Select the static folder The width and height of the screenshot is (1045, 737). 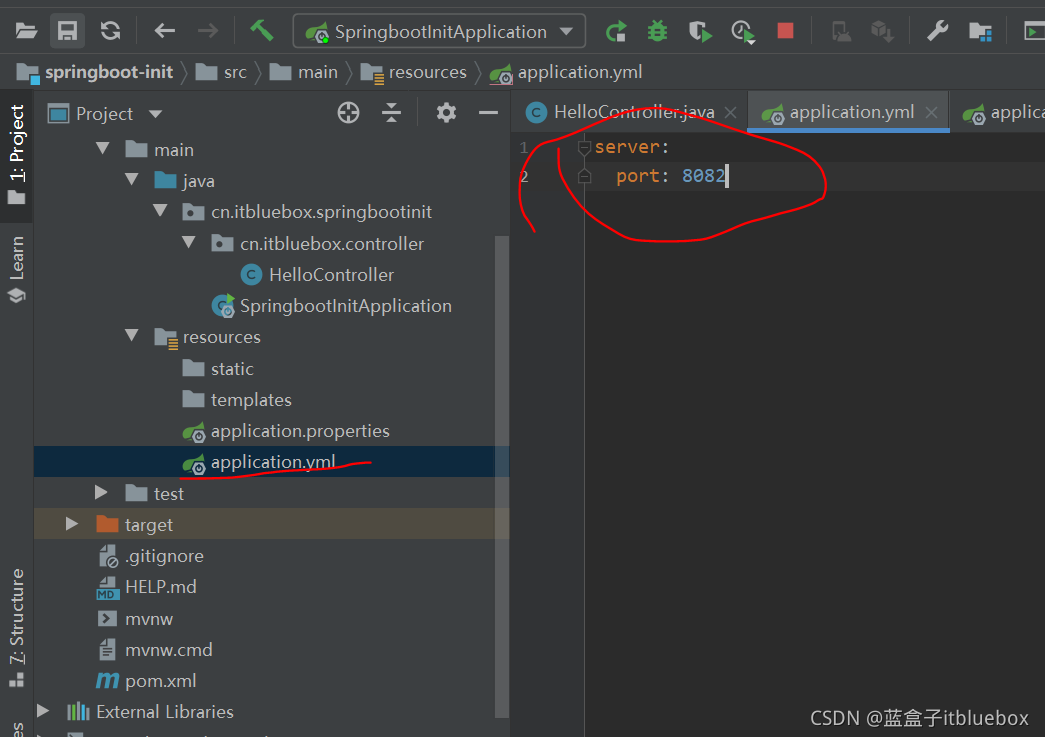[218, 368]
